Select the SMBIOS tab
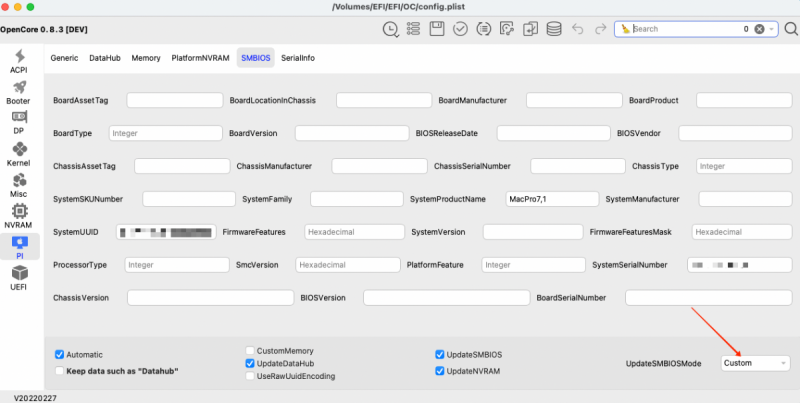This screenshot has width=800, height=403. coord(256,58)
